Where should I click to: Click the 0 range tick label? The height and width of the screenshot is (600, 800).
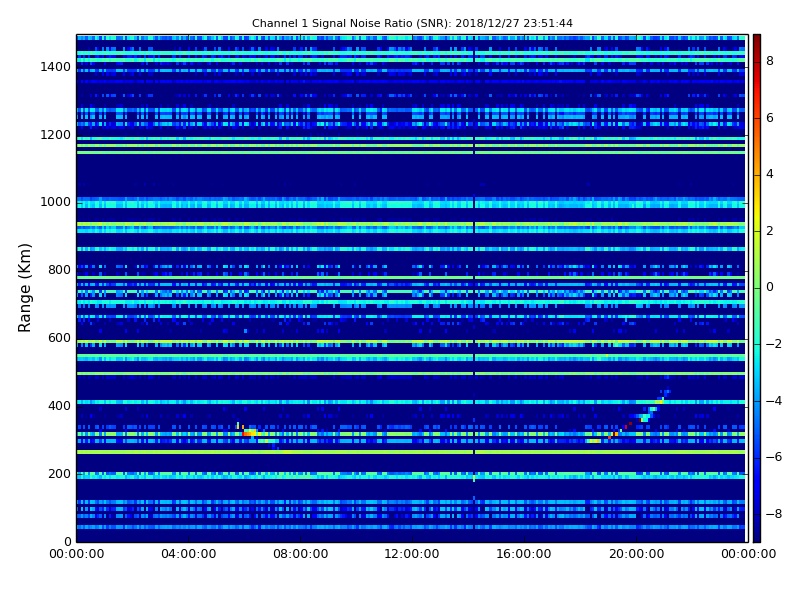67,541
